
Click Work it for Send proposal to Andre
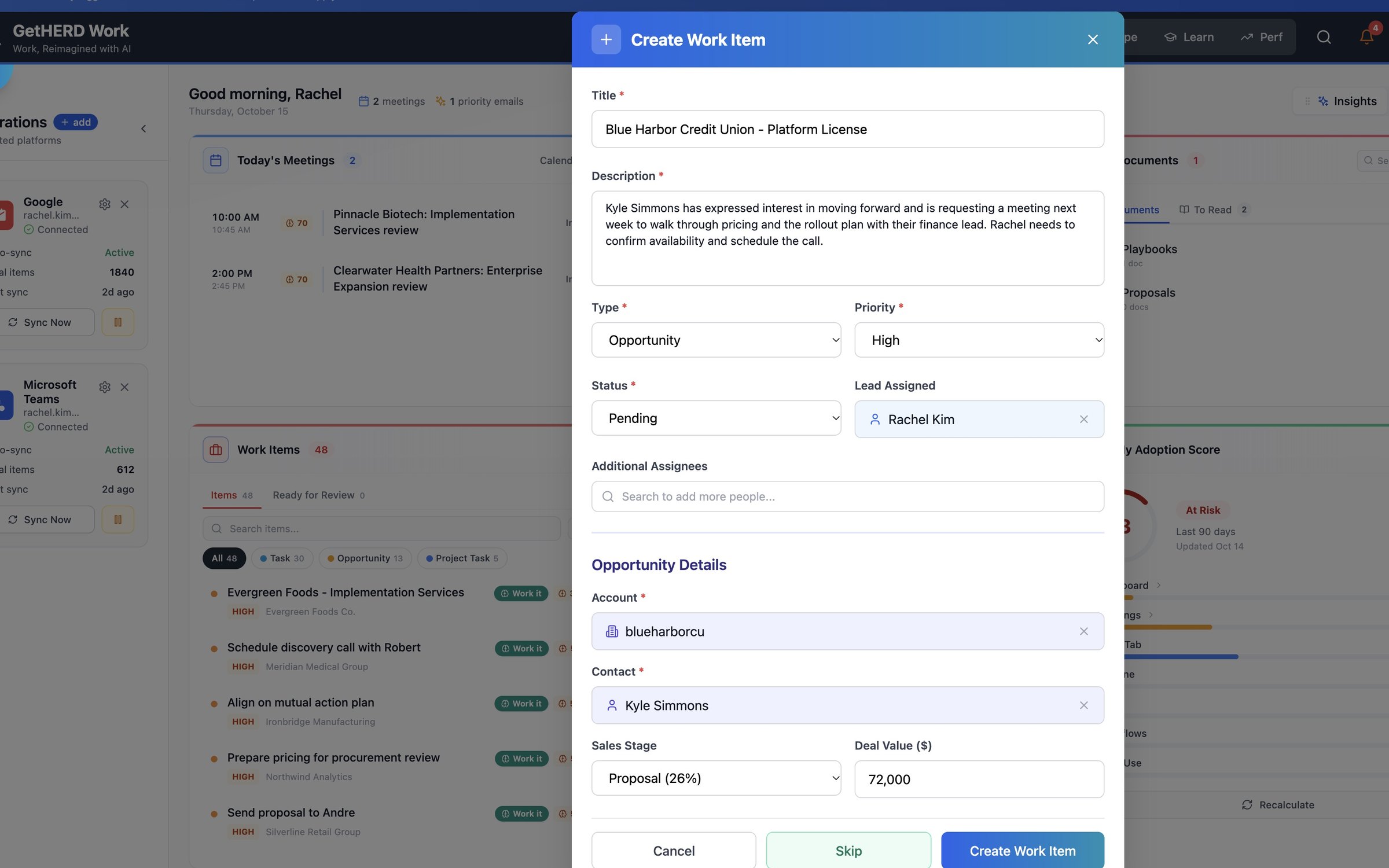click(521, 814)
